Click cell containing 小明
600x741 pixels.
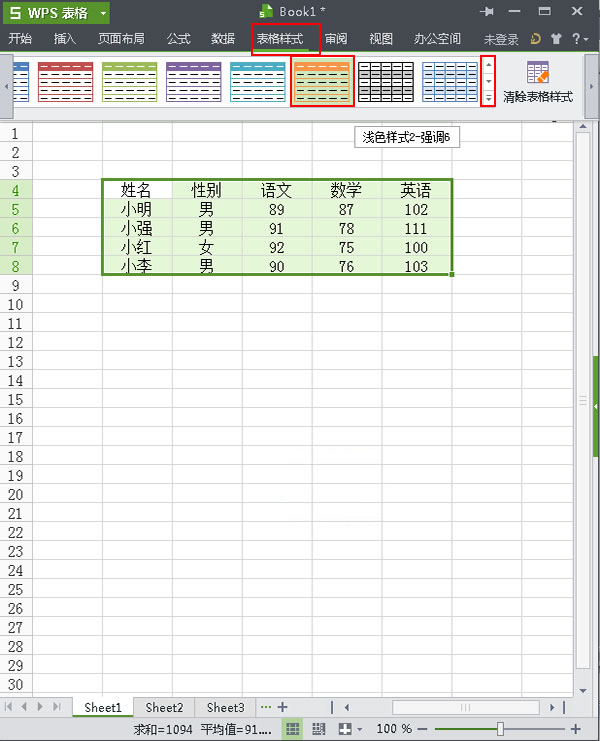(x=136, y=209)
